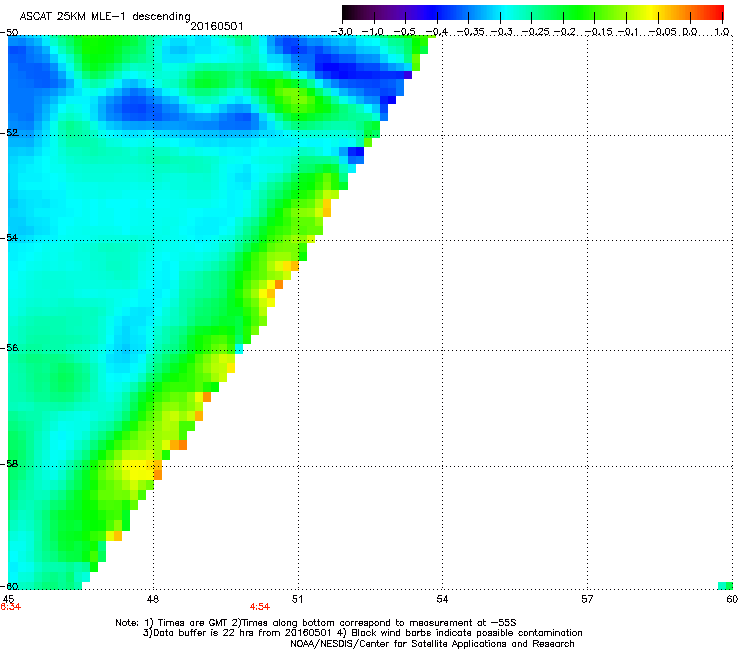The height and width of the screenshot is (650, 740).
Task: Click the 1.0 color scale label
Action: (722, 32)
